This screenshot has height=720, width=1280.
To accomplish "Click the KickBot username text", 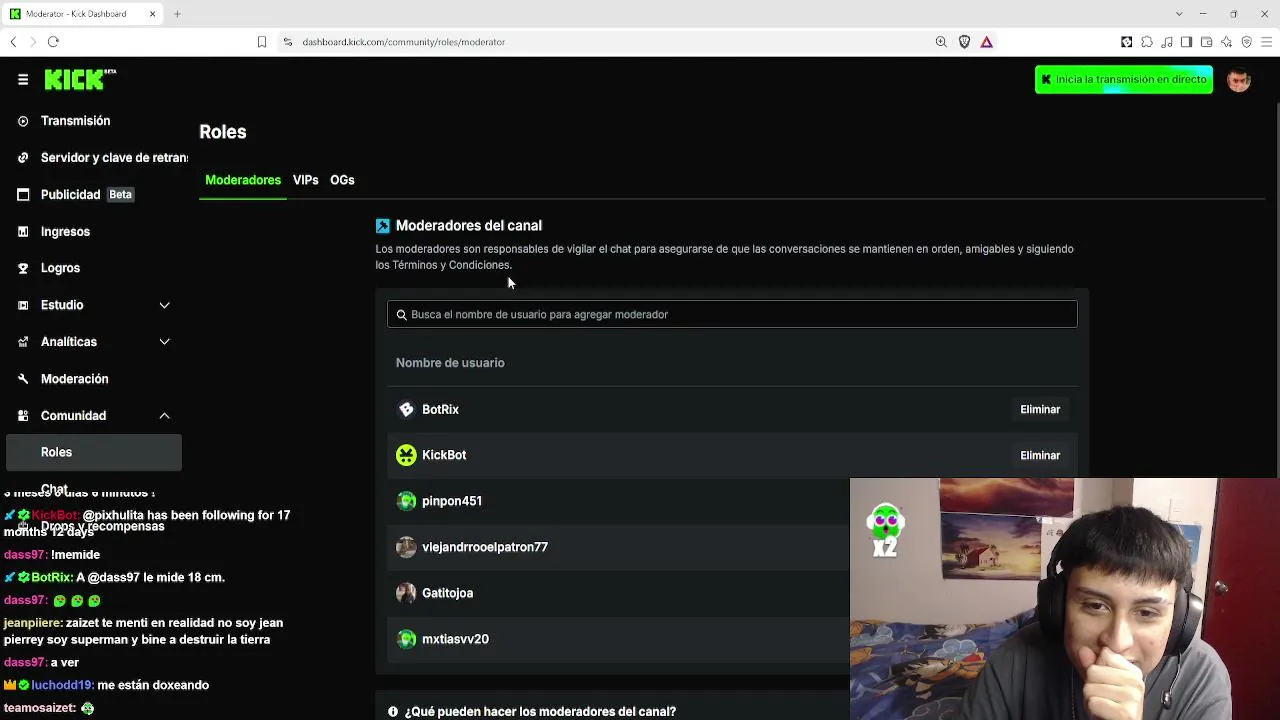I will coord(444,455).
